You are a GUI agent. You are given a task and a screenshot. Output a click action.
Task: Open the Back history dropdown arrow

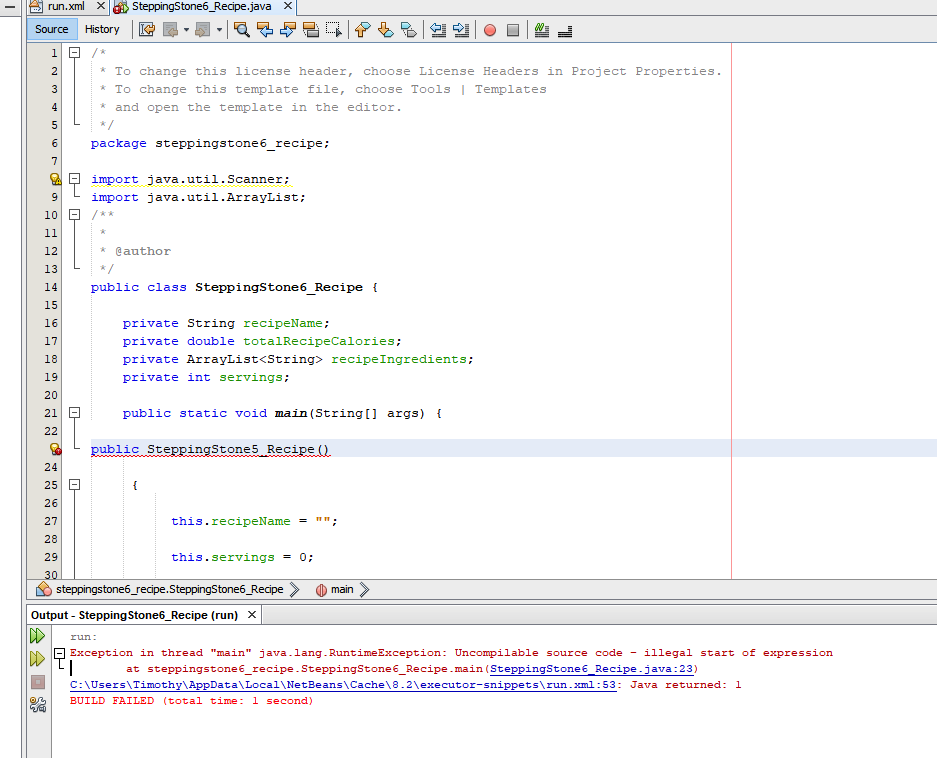pyautogui.click(x=186, y=29)
